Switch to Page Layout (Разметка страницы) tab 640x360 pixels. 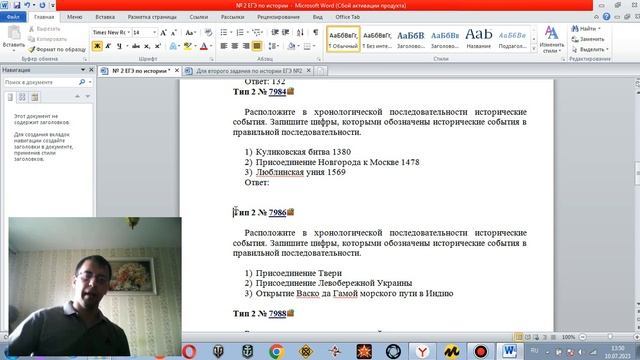coord(152,17)
